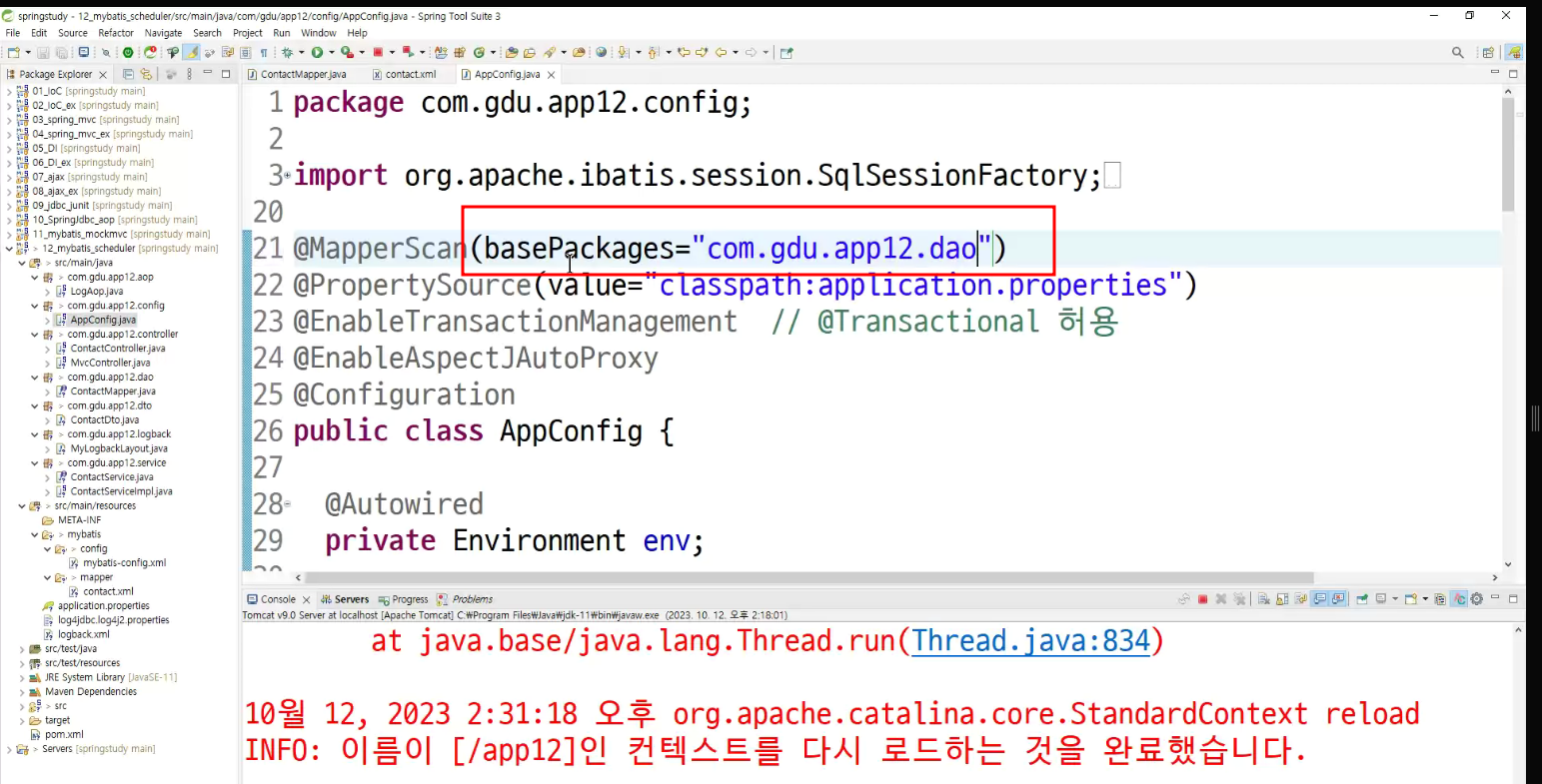Switch to ContactMapper.java editor tab
1542x784 pixels.
298,74
